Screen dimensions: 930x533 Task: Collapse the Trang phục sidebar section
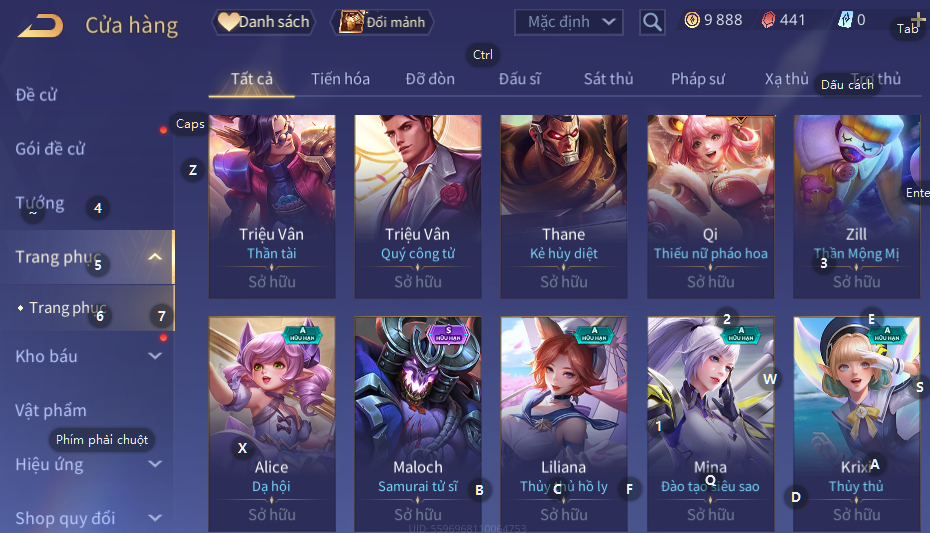click(x=155, y=257)
